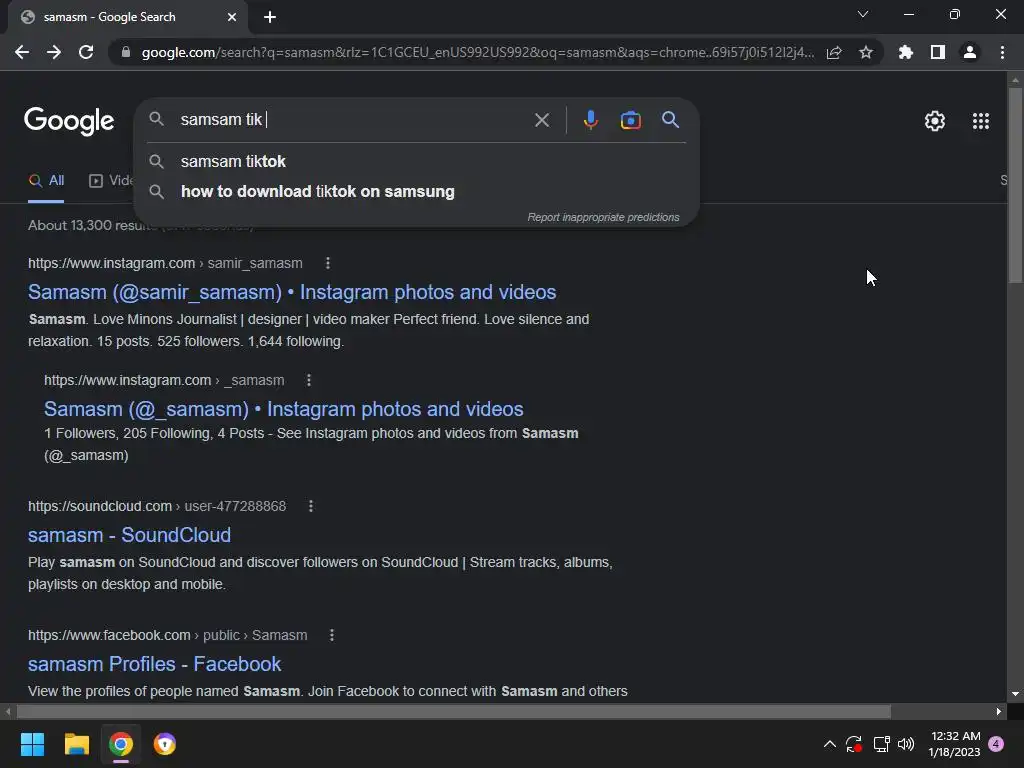This screenshot has width=1024, height=768.
Task: Open the Chrome profile menu
Action: point(970,52)
